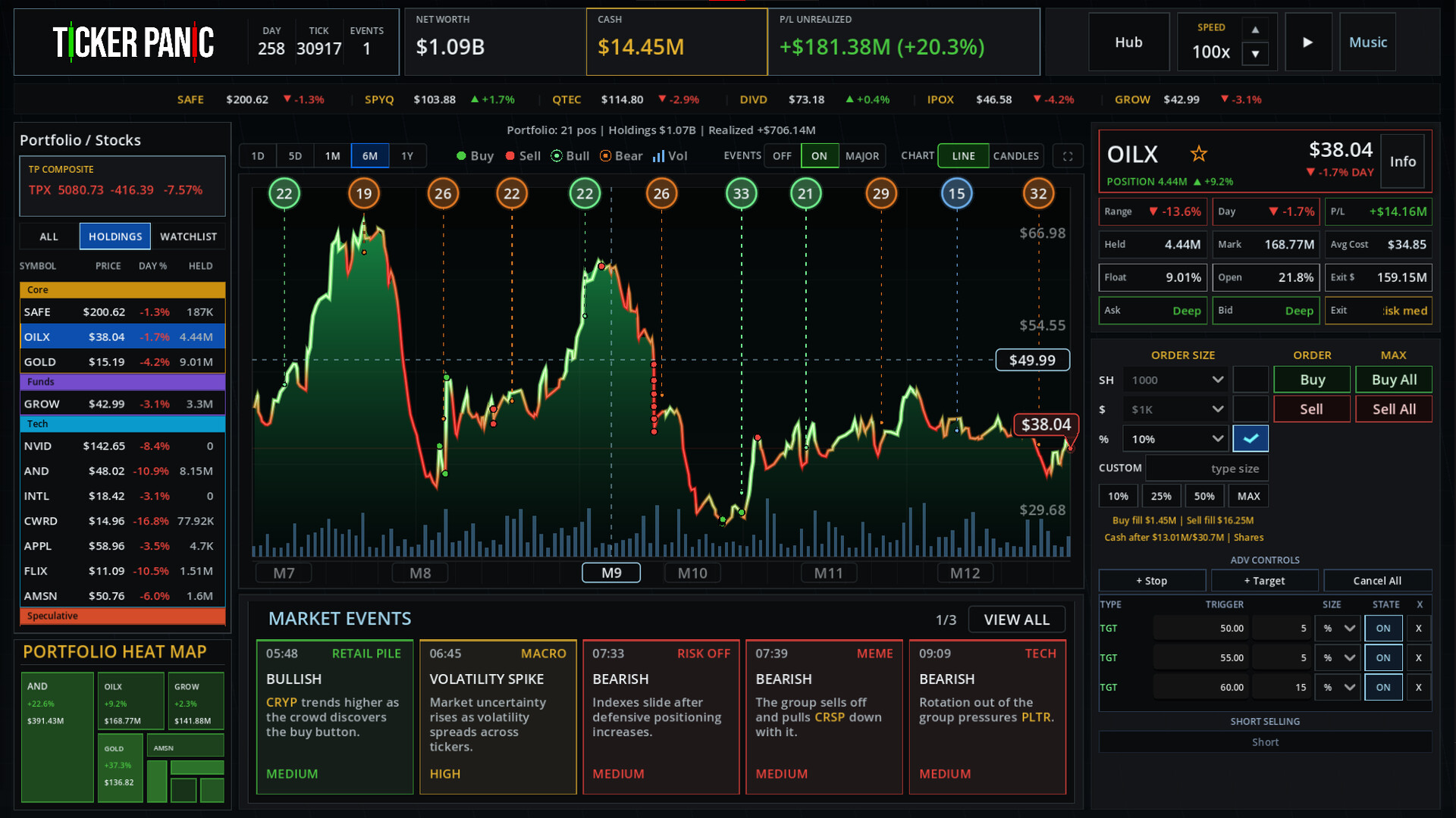Open VIEW ALL market events
The height and width of the screenshot is (818, 1456).
[1016, 620]
